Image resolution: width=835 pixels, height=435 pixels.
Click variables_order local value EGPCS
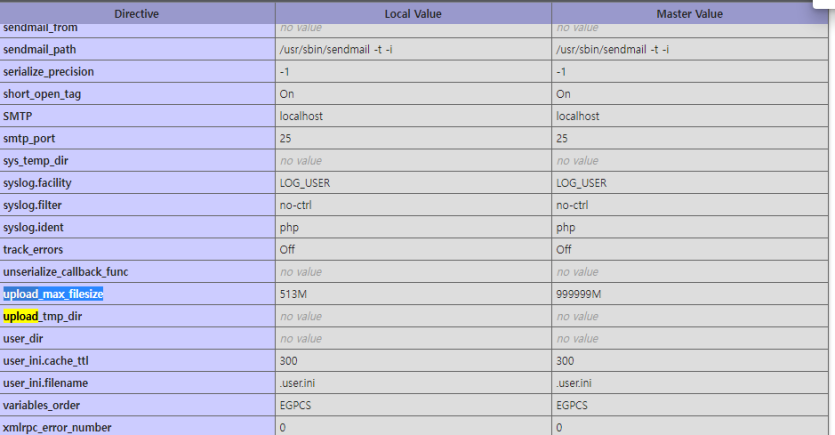click(x=295, y=405)
